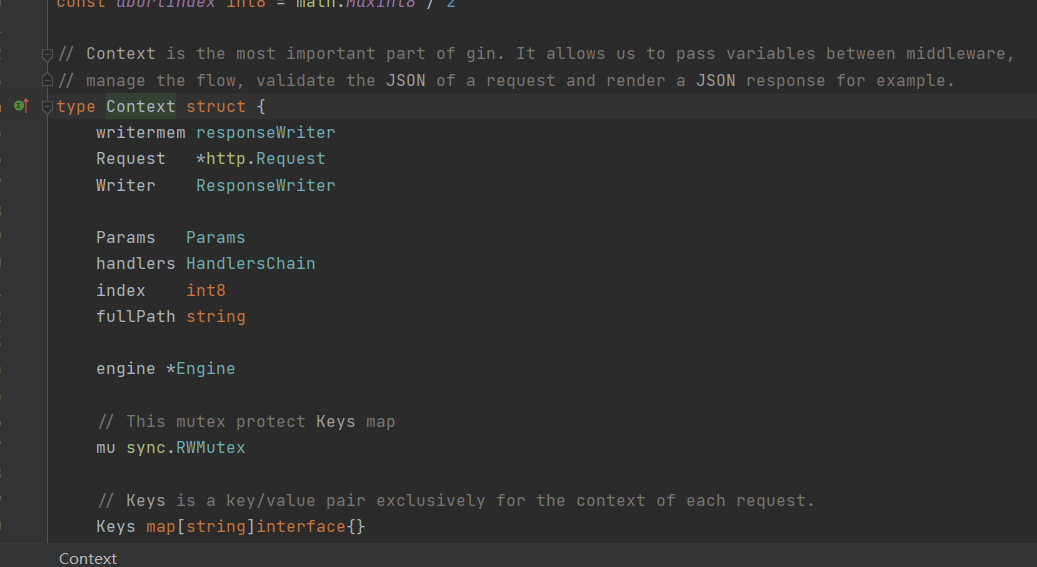This screenshot has height=567, width=1037.
Task: Click the ResponseWriter type of Writer field
Action: pos(266,185)
